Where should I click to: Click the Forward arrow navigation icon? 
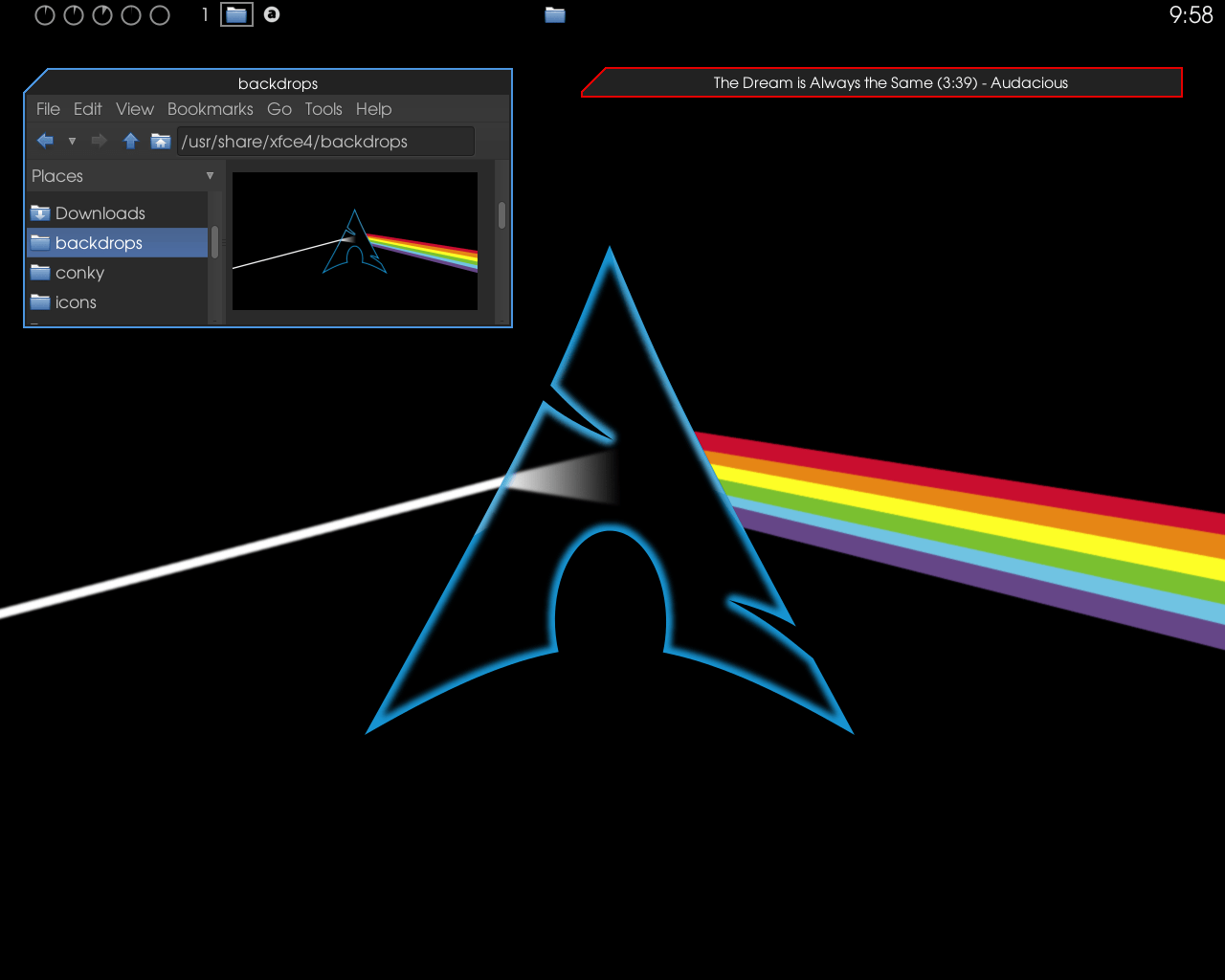tap(99, 142)
